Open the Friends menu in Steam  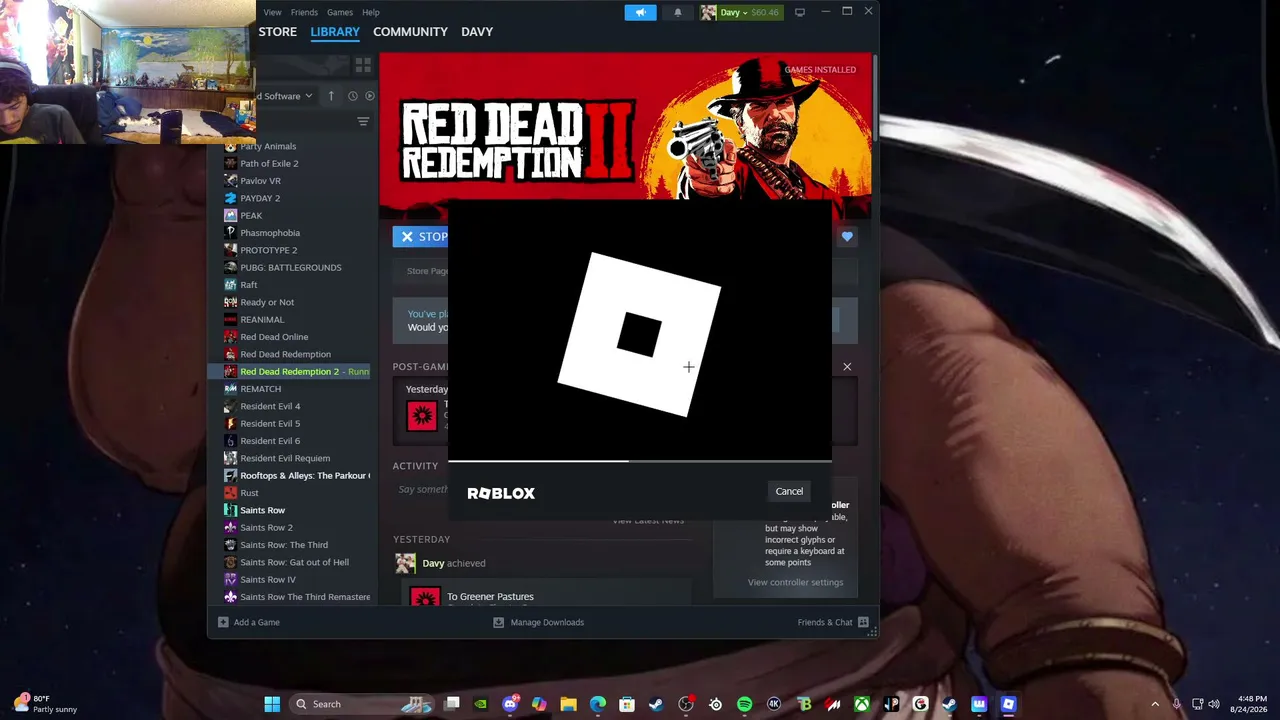(304, 12)
